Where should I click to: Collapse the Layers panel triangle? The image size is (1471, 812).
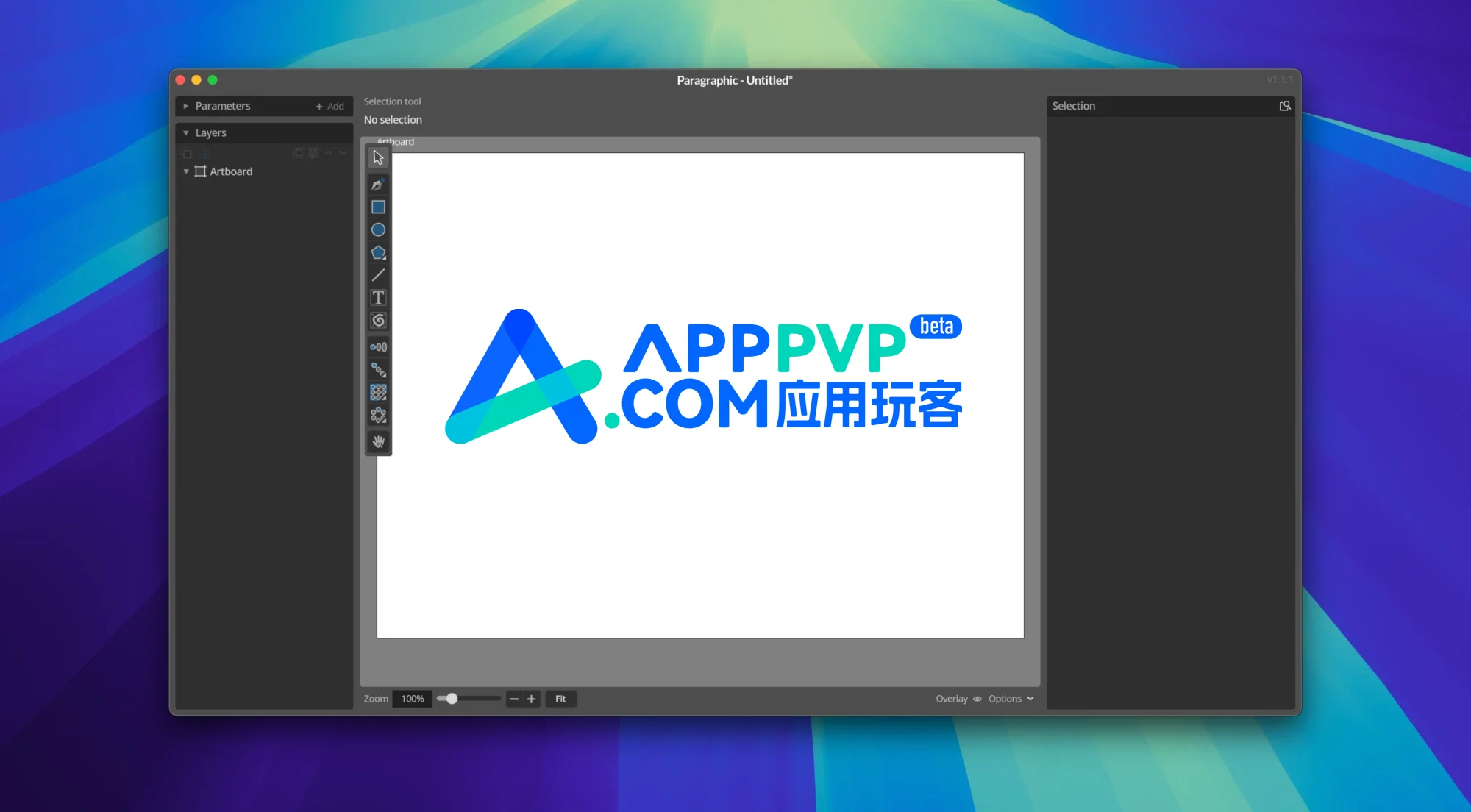[x=186, y=133]
